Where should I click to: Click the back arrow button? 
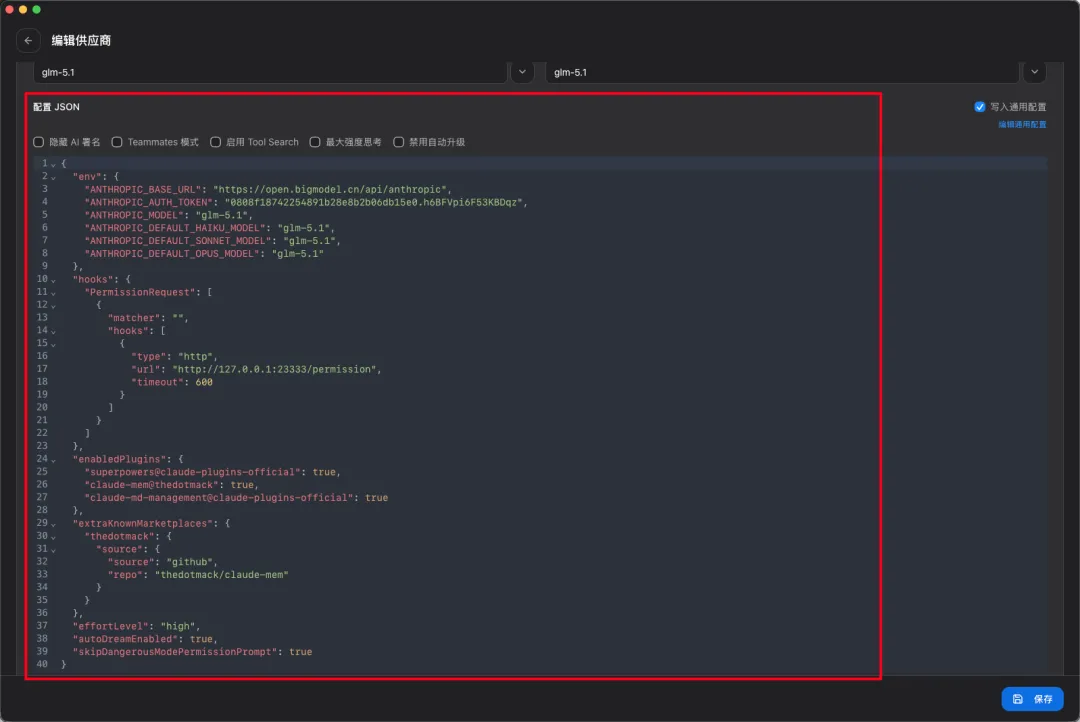tap(28, 41)
